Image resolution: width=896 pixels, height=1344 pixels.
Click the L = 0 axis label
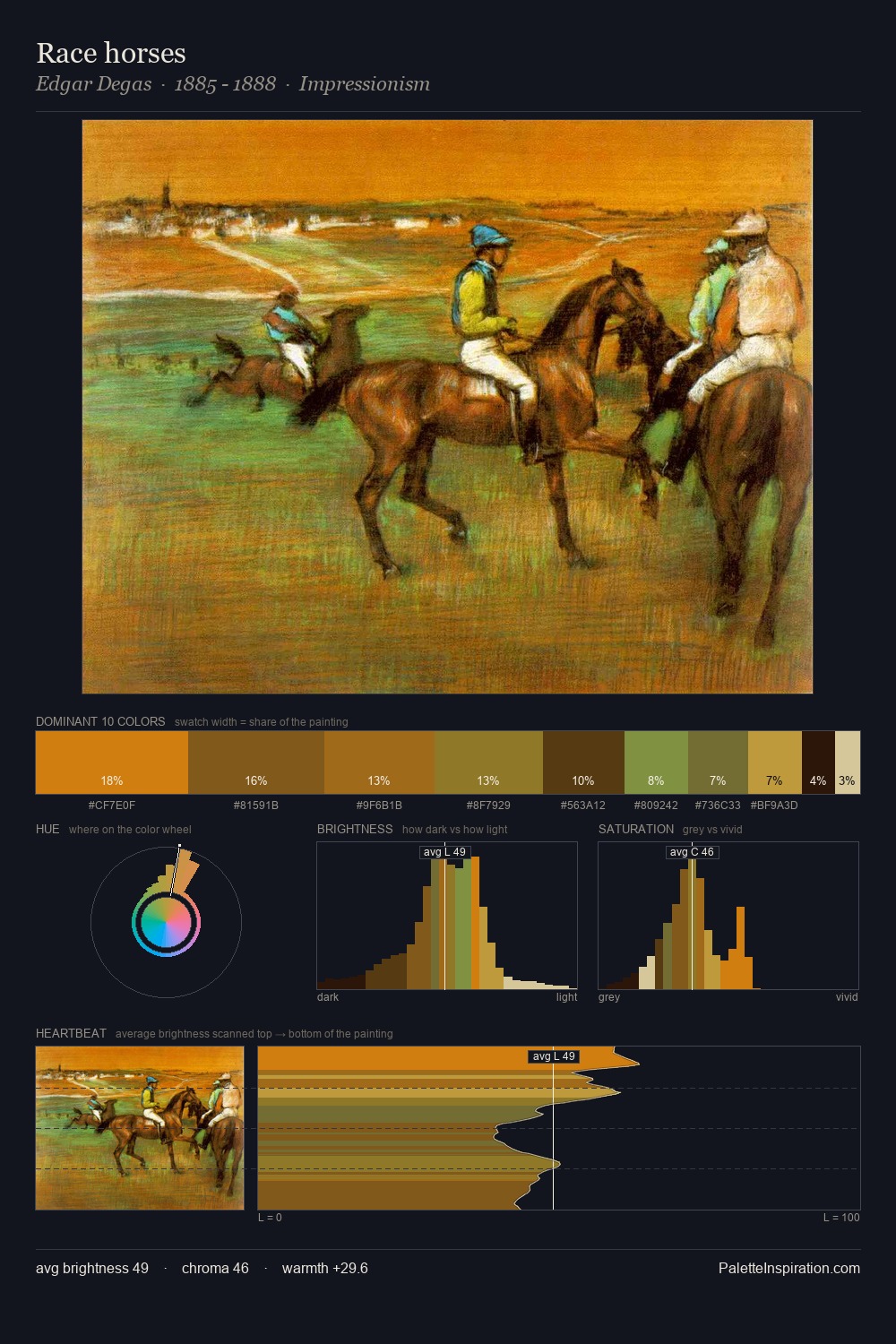point(270,1218)
